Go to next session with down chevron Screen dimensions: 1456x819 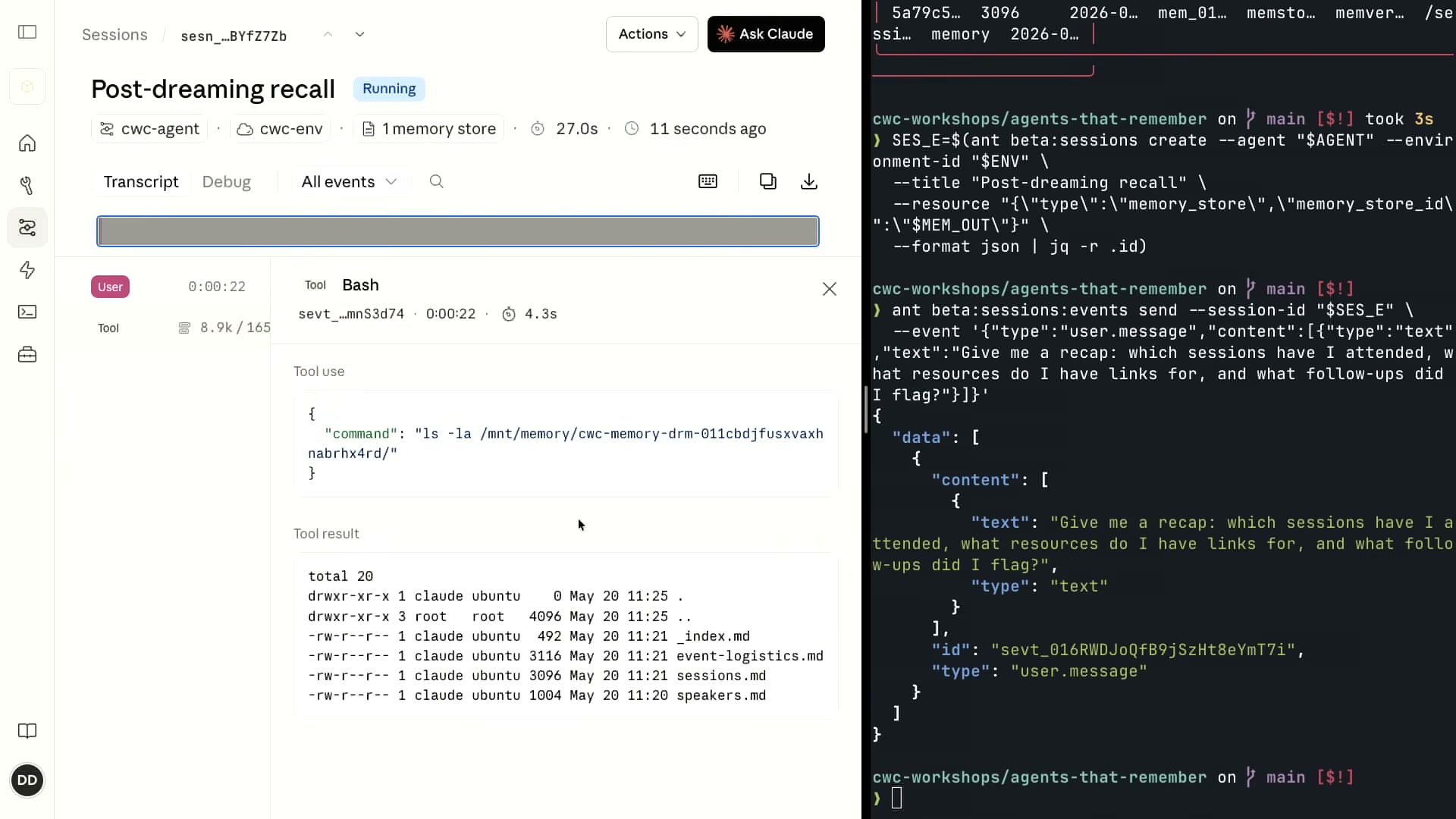point(359,34)
